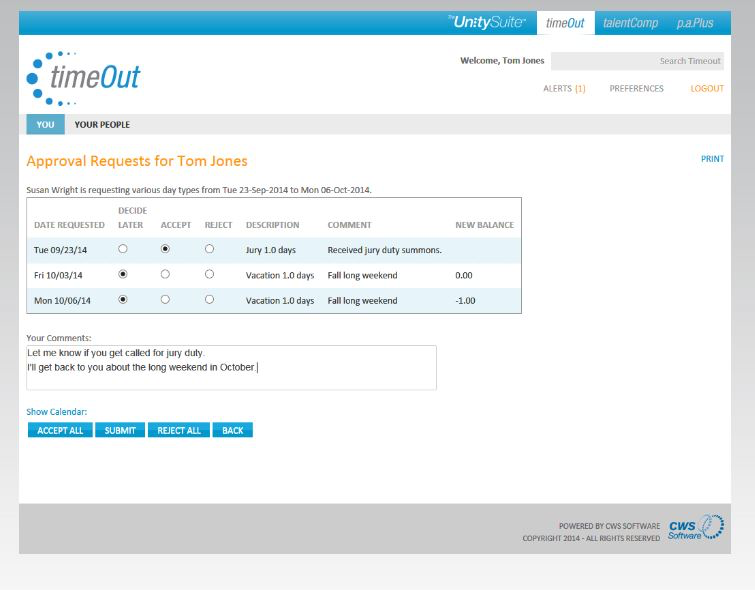Select Accept for Mon 10/06/14 vacation
Screen dimensions: 755x590
pyautogui.click(x=165, y=299)
